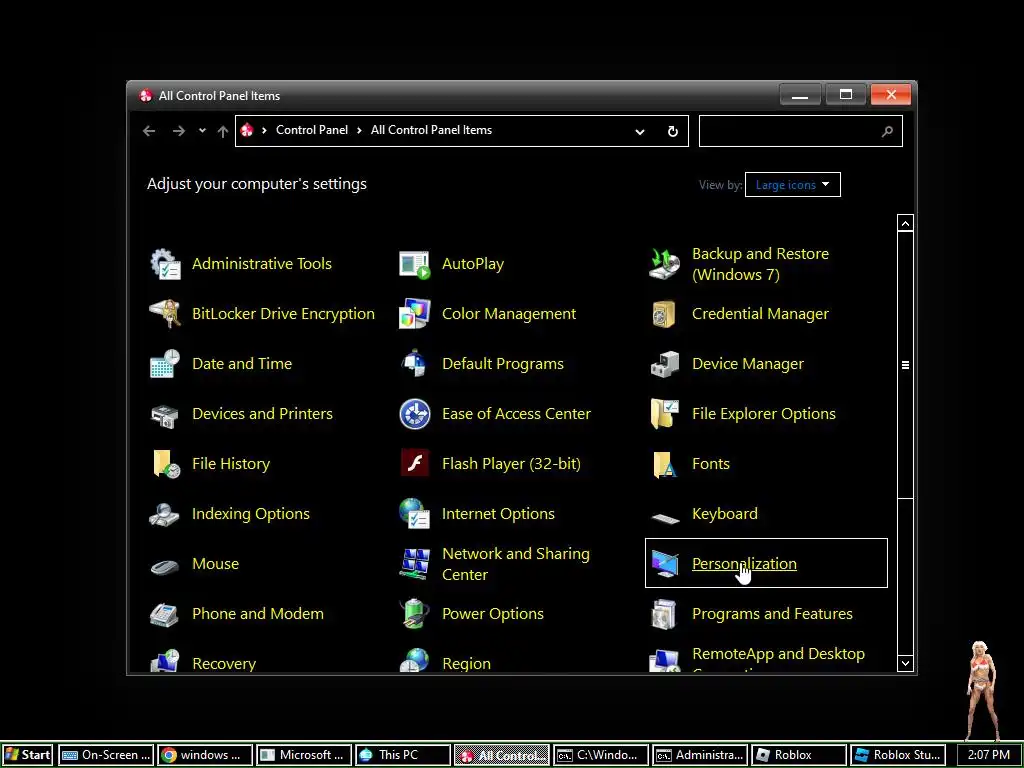Viewport: 1024px width, 768px height.
Task: Open Phone and Modem icon
Action: [165, 614]
